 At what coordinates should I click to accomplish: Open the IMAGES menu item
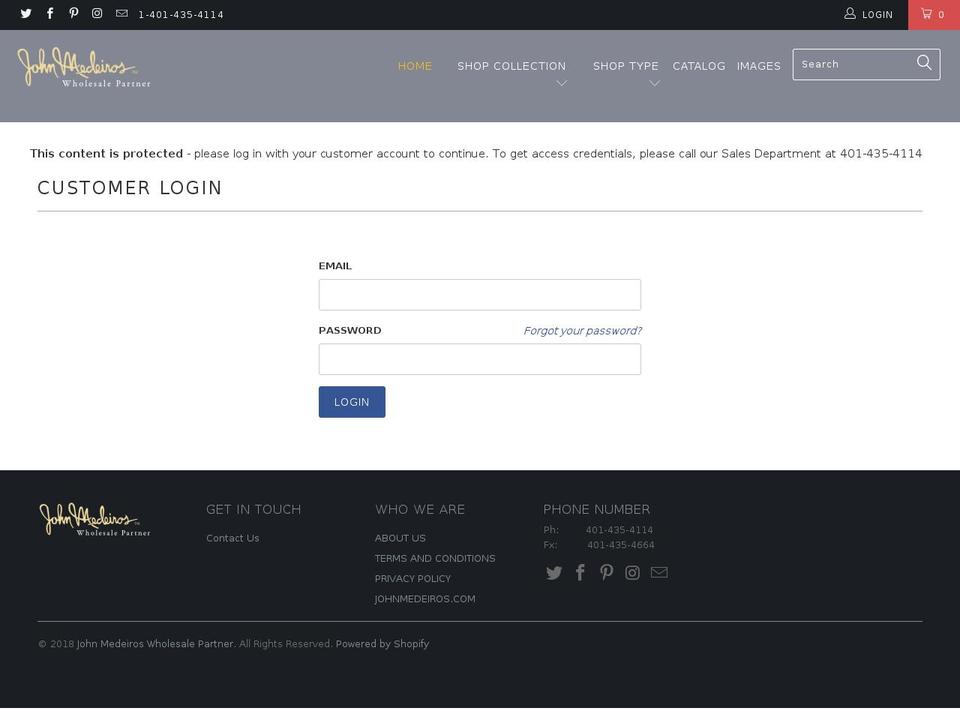point(759,66)
